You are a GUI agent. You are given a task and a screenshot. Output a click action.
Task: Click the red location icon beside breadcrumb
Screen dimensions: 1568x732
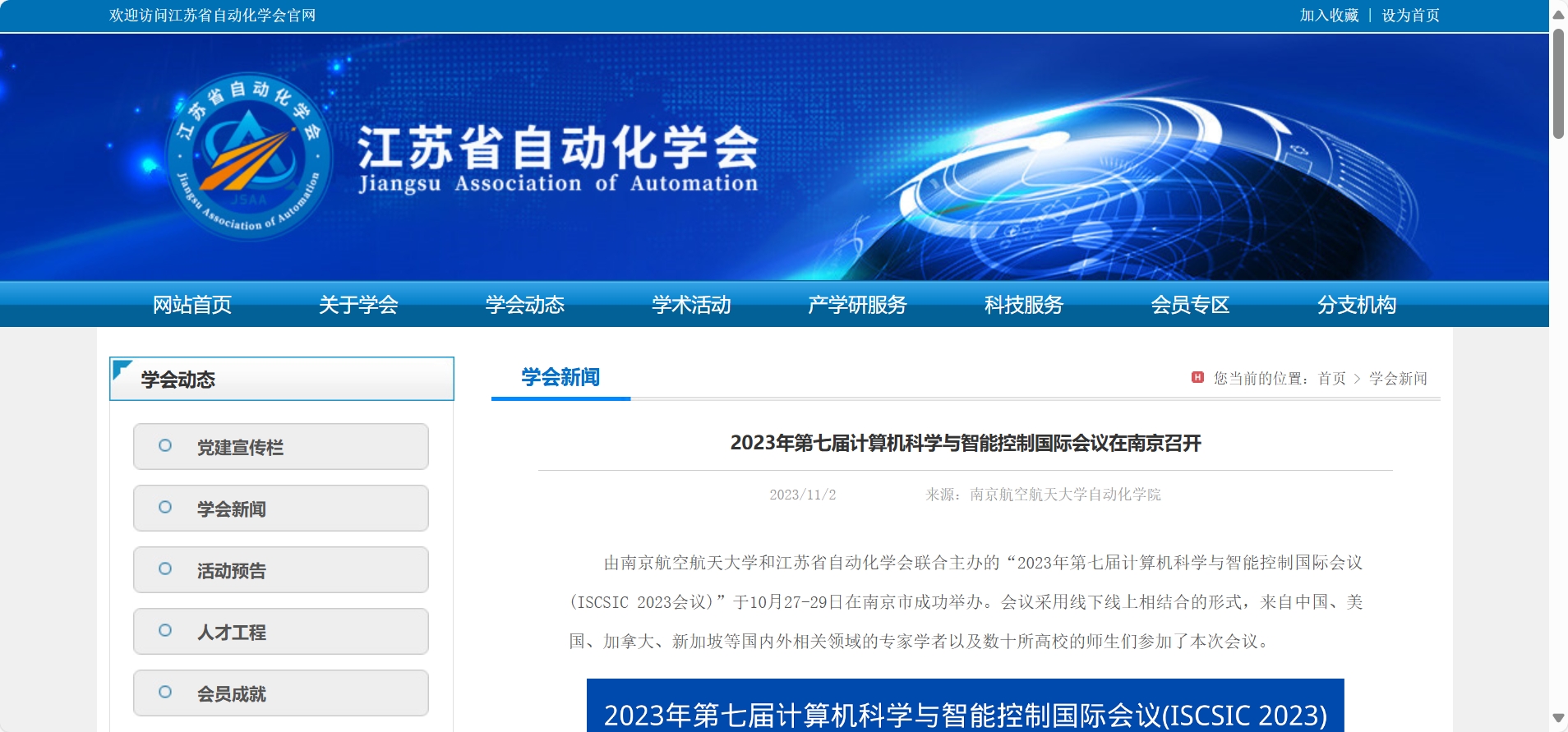tap(1197, 377)
